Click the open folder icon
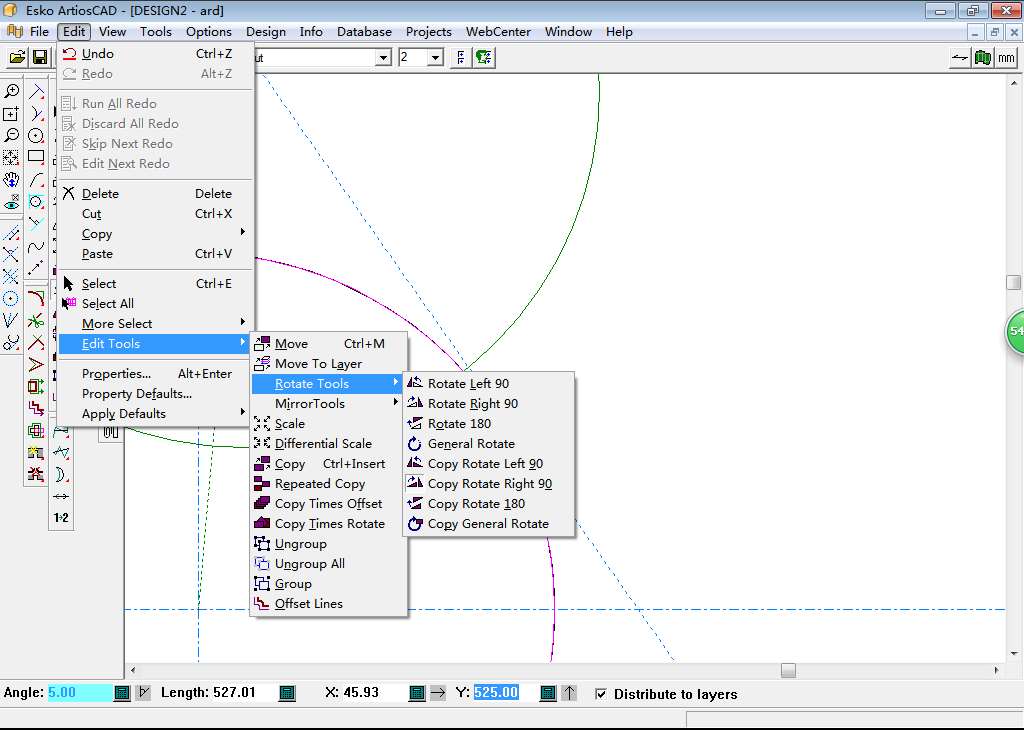Screen dimensions: 1024x730 click(17, 58)
